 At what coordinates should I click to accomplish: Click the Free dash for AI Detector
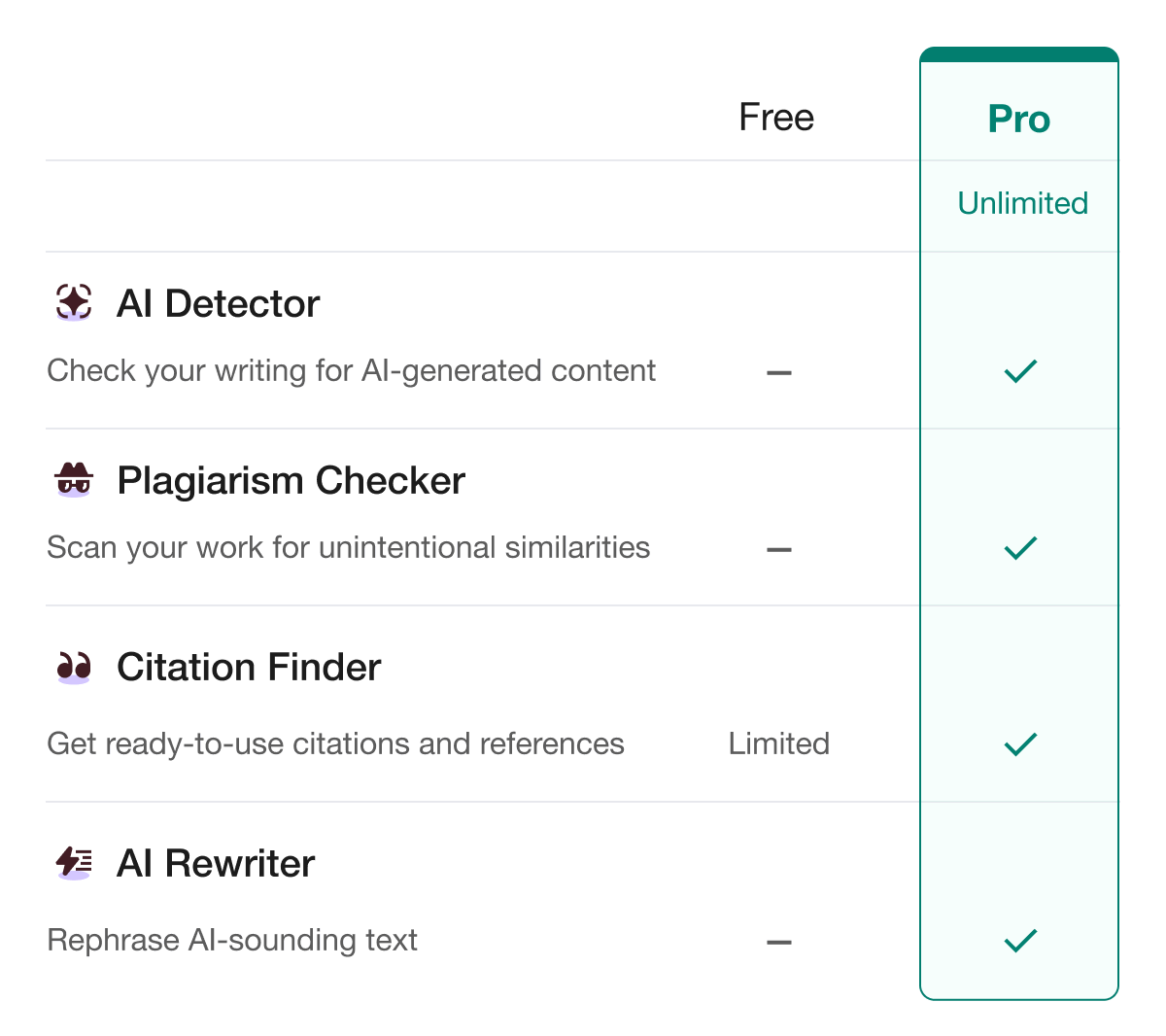point(779,372)
